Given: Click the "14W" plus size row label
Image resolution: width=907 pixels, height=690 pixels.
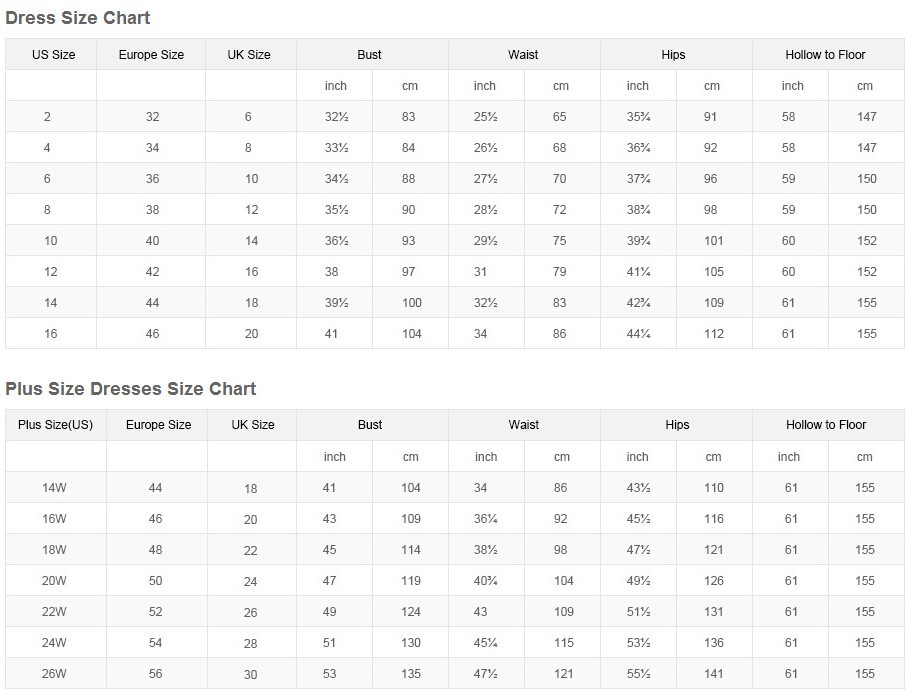Looking at the screenshot, I should 54,488.
